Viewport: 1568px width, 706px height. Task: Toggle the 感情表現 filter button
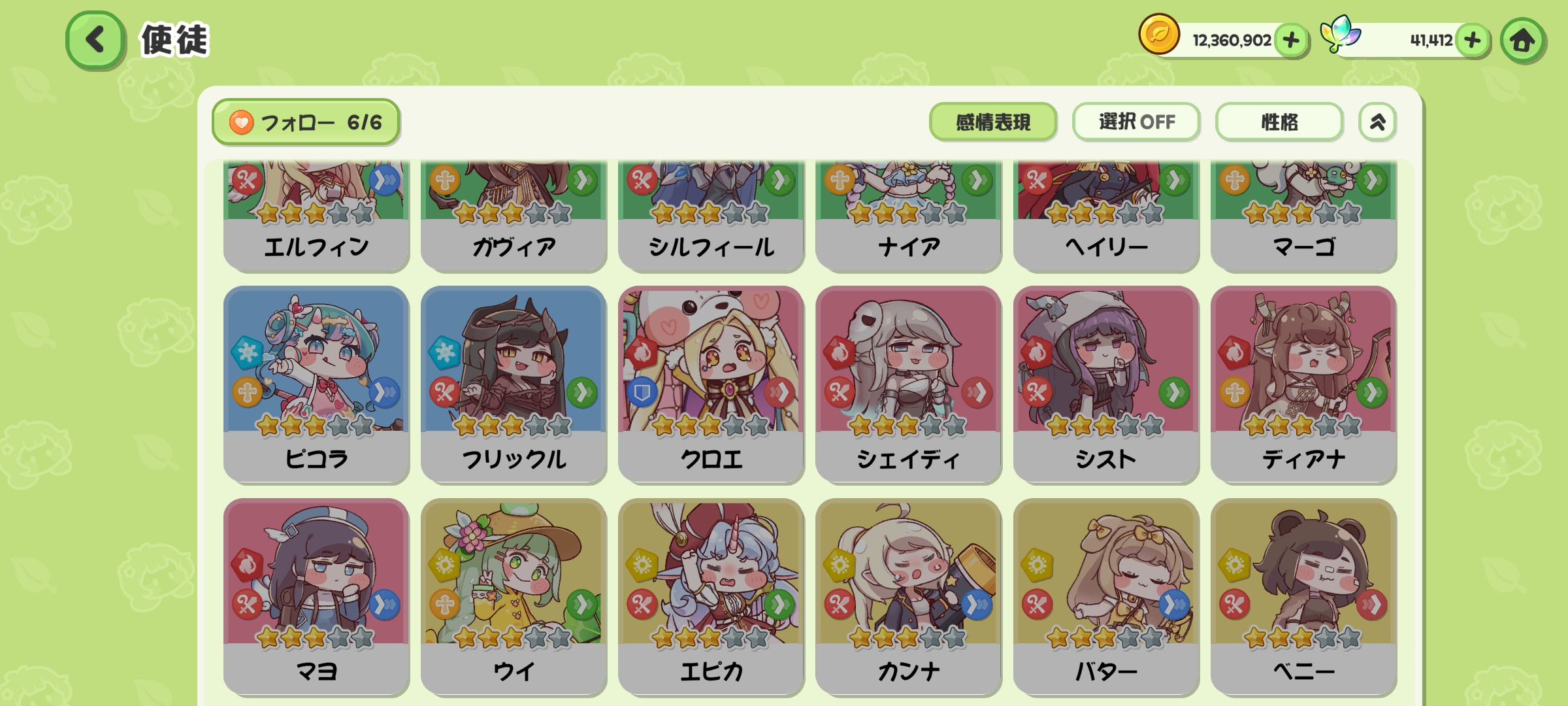pyautogui.click(x=993, y=122)
